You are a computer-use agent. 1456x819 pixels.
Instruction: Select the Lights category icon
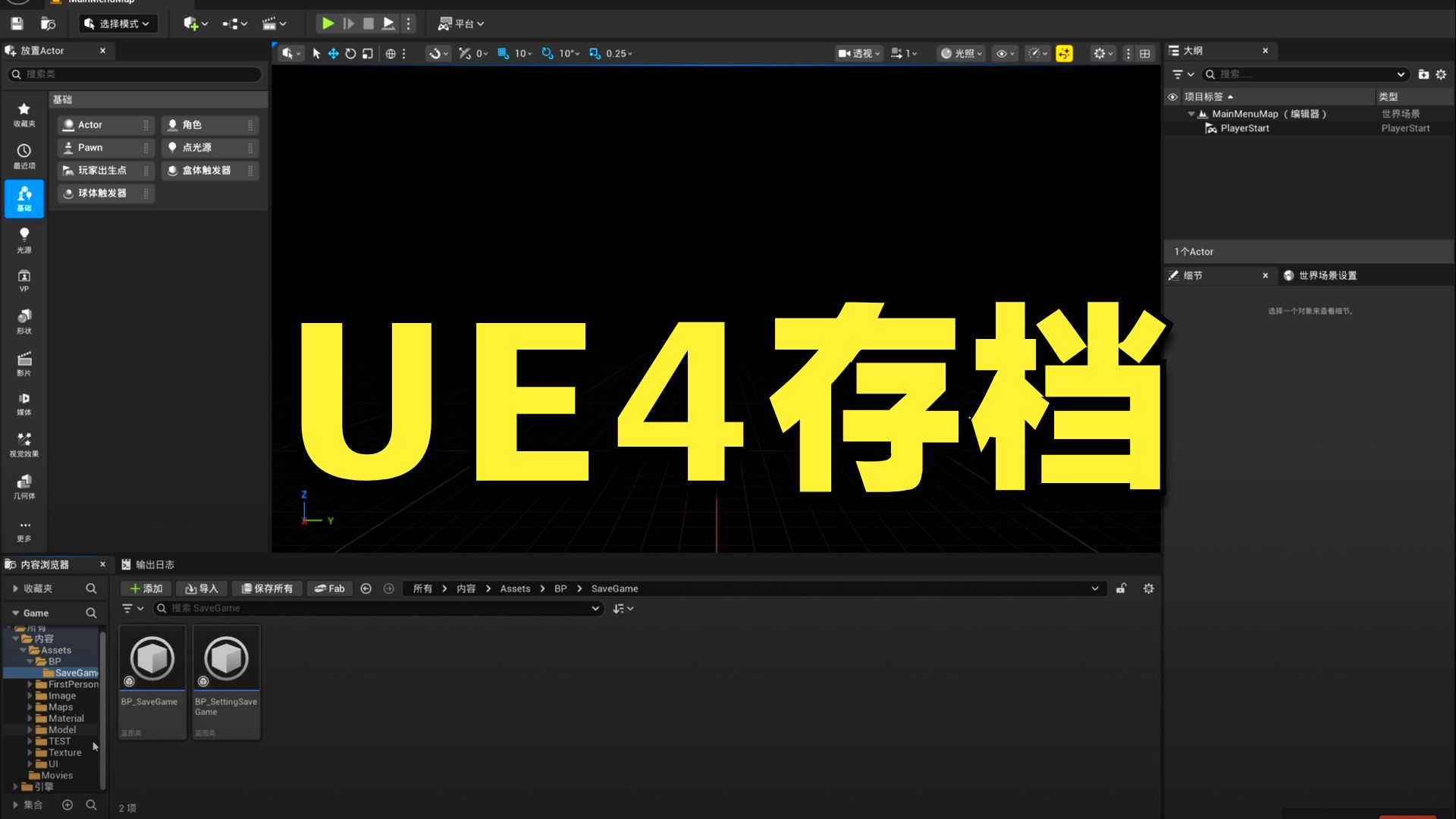coord(24,240)
